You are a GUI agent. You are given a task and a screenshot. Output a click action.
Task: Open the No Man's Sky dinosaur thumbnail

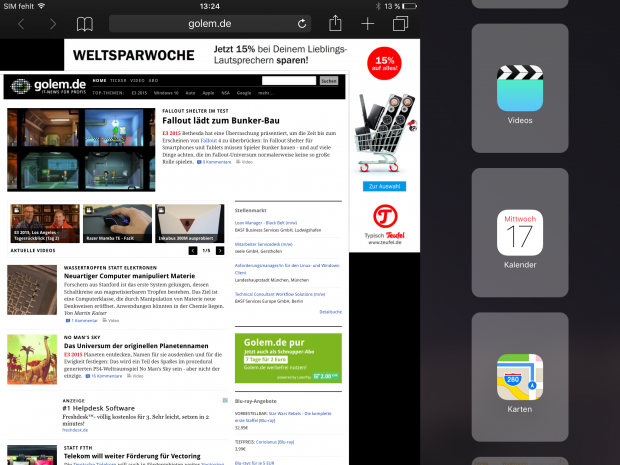pos(32,359)
